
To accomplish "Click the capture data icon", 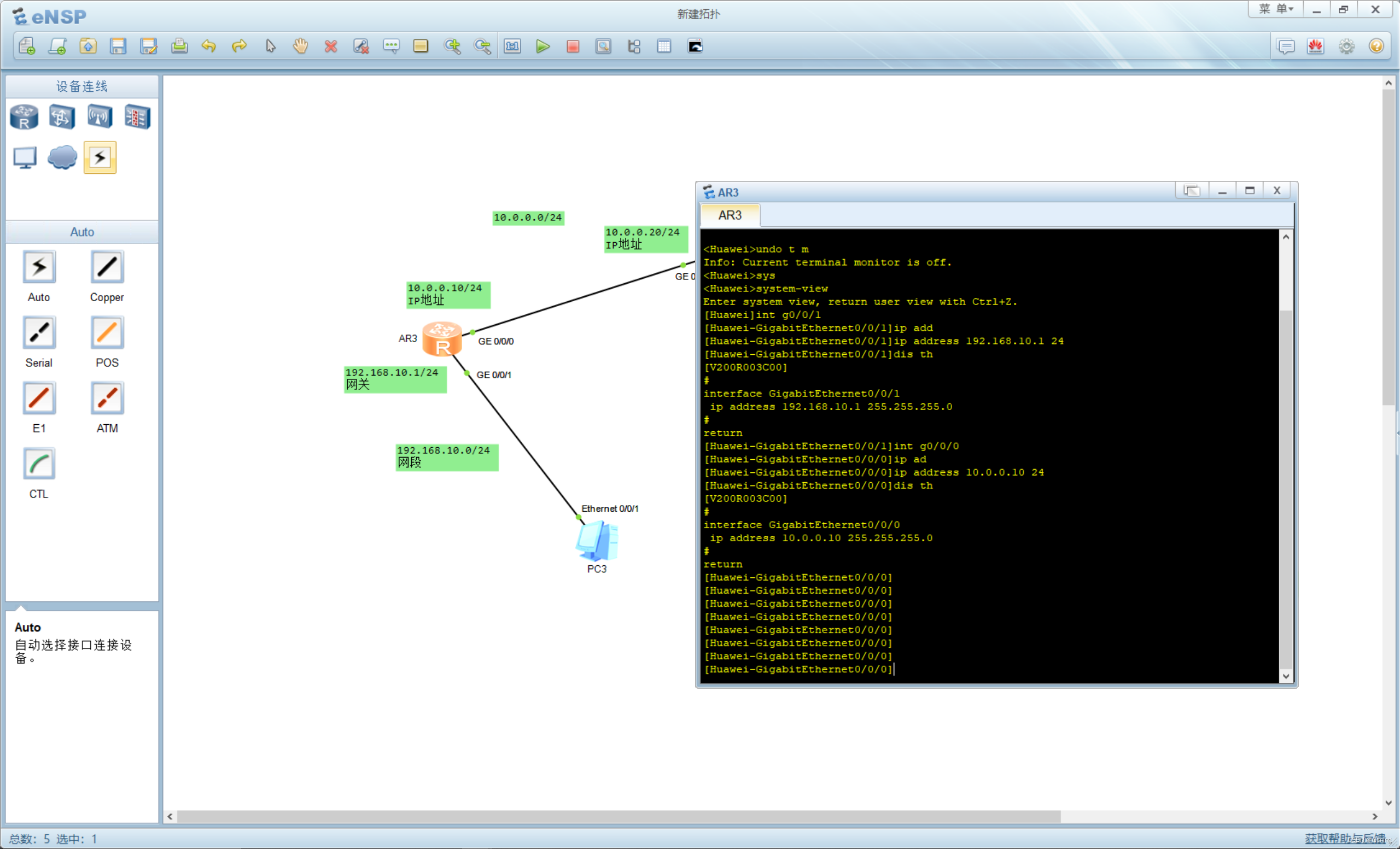I will click(x=603, y=46).
